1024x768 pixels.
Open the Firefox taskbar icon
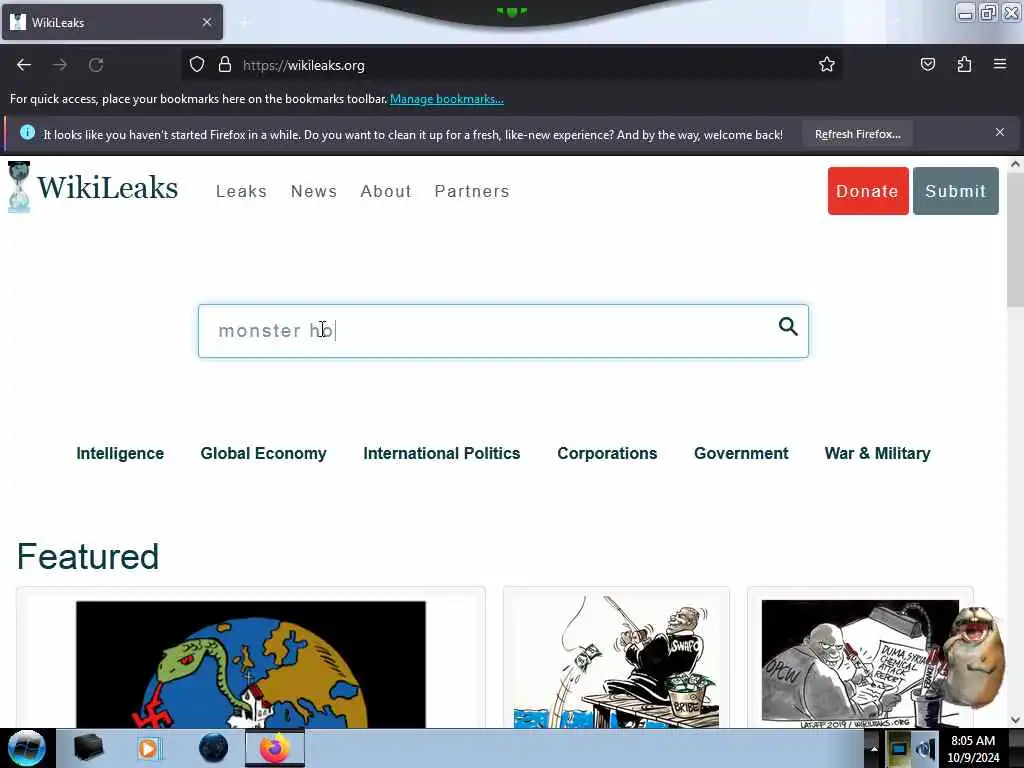[x=275, y=748]
